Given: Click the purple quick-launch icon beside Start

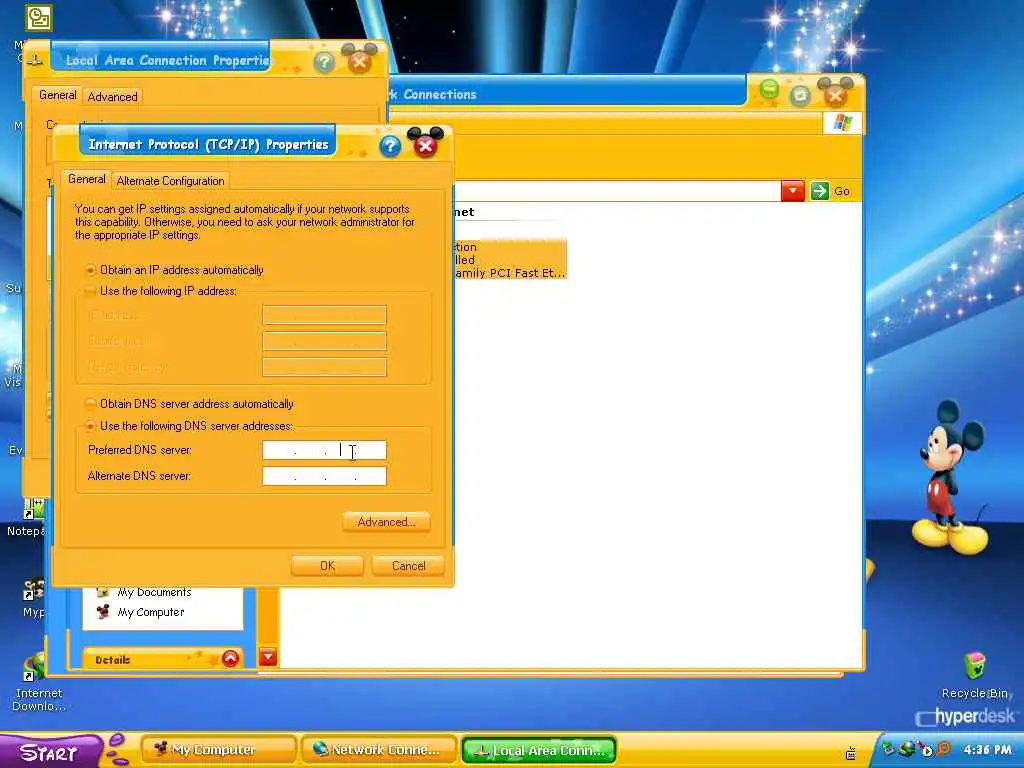Looking at the screenshot, I should pyautogui.click(x=117, y=749).
